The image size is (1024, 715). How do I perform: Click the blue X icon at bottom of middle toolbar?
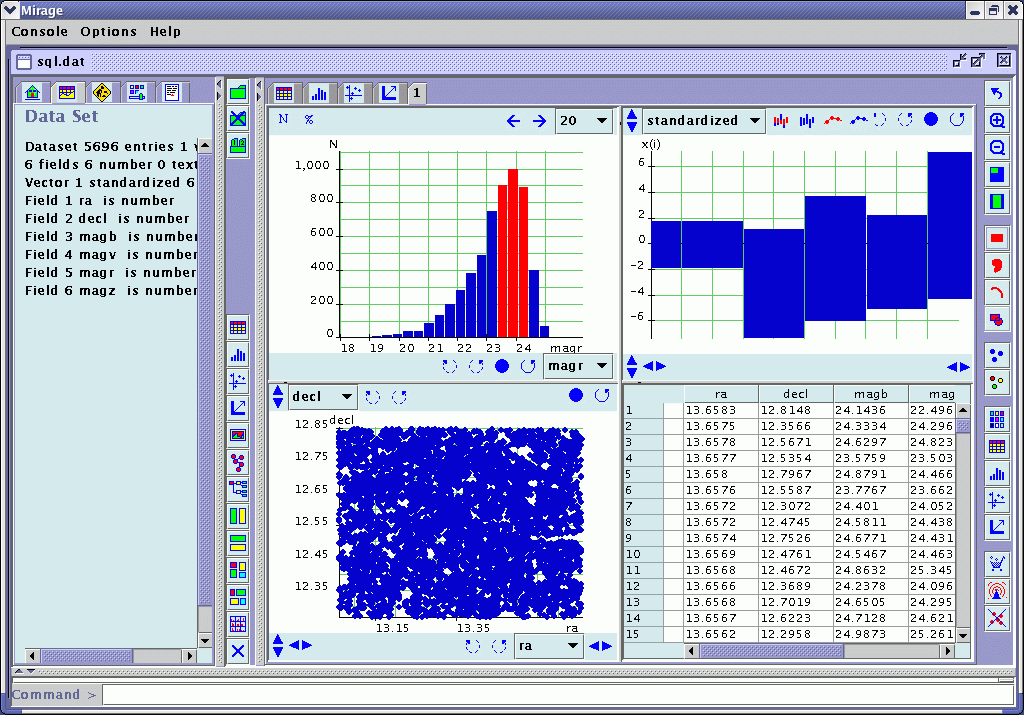click(x=238, y=651)
